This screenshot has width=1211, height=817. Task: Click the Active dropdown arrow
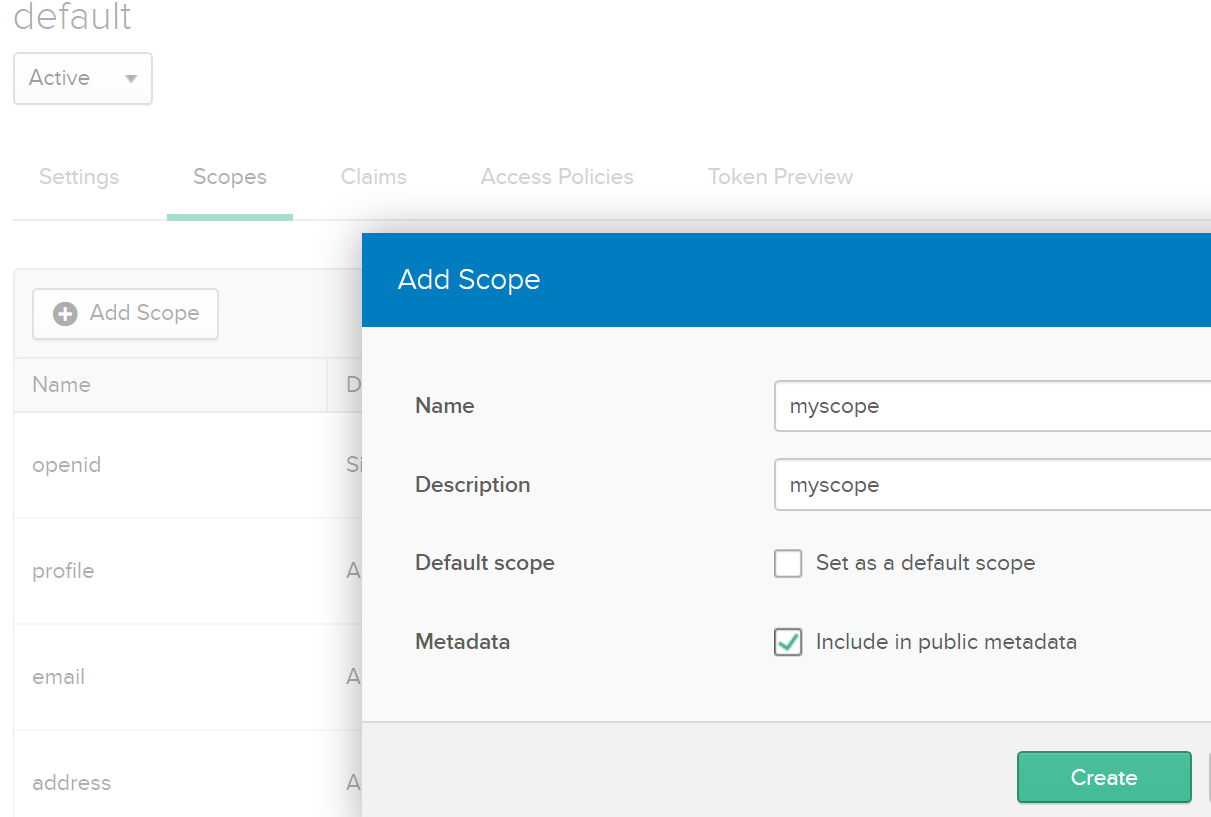[131, 79]
